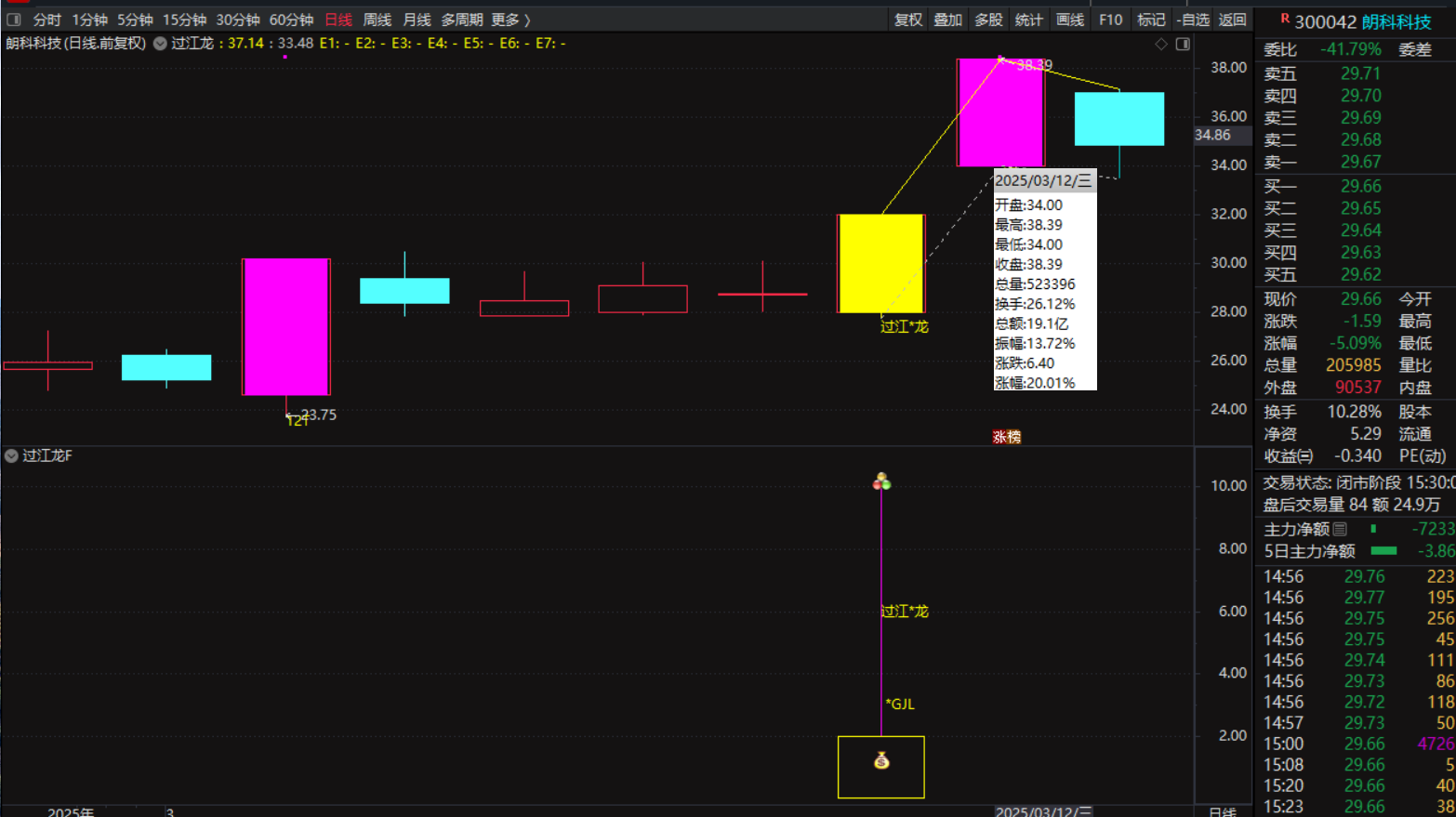Expand 更多 period options
This screenshot has height=817, width=1456.
click(x=510, y=20)
